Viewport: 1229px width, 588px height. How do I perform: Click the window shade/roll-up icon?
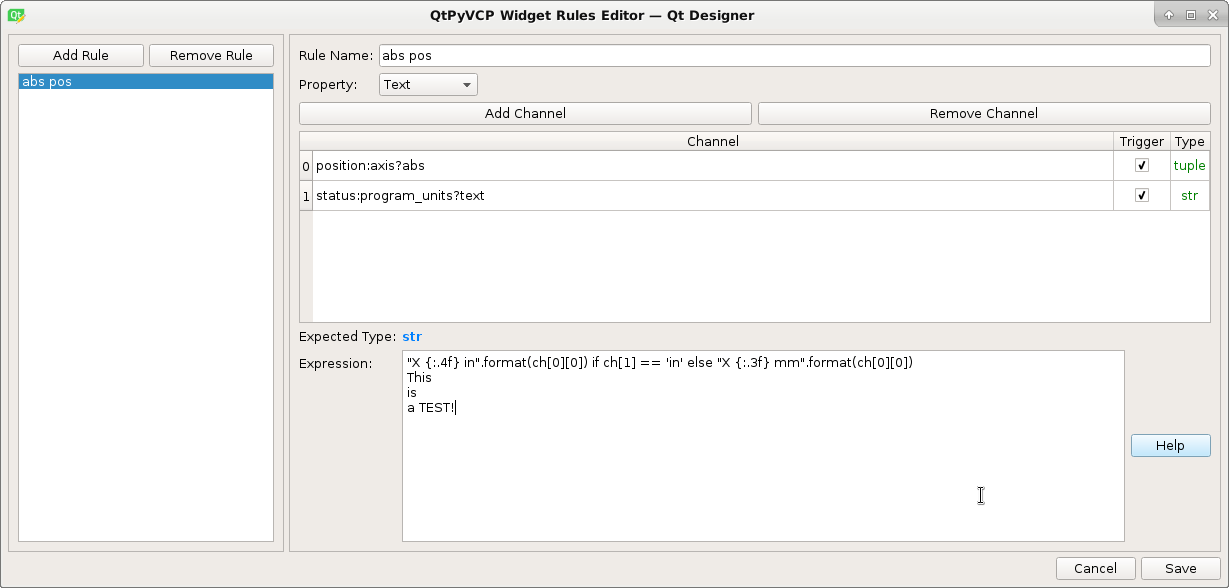(x=1170, y=15)
